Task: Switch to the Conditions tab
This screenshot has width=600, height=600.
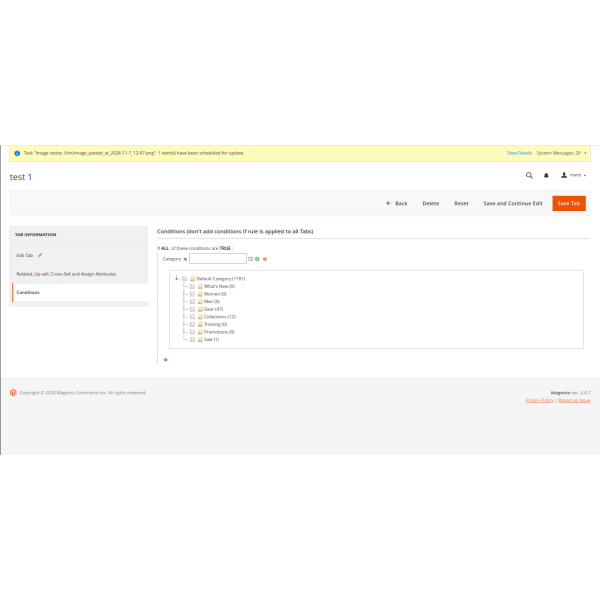Action: 28,292
